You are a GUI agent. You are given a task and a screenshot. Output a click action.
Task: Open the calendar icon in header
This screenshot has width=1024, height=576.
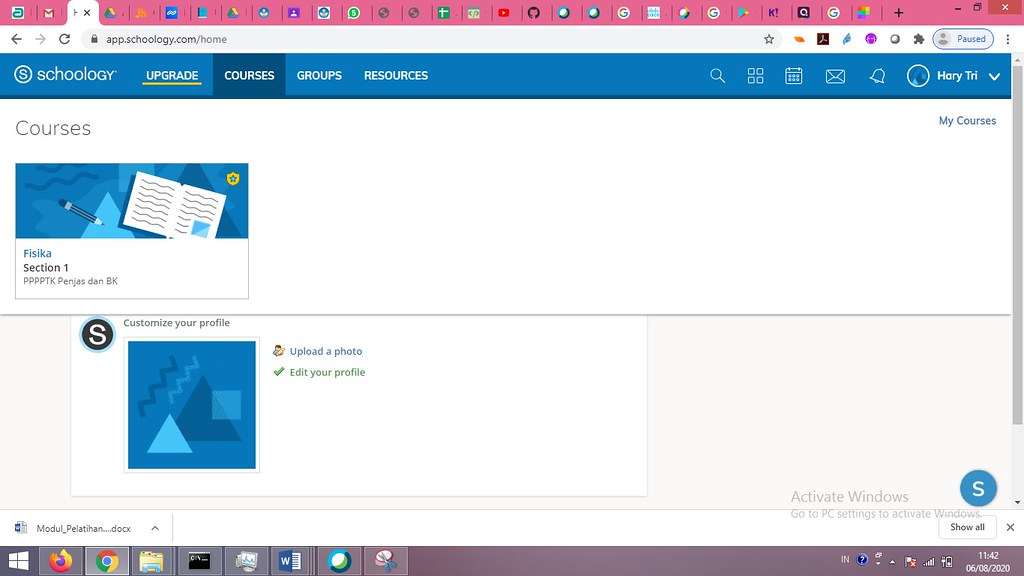tap(793, 76)
